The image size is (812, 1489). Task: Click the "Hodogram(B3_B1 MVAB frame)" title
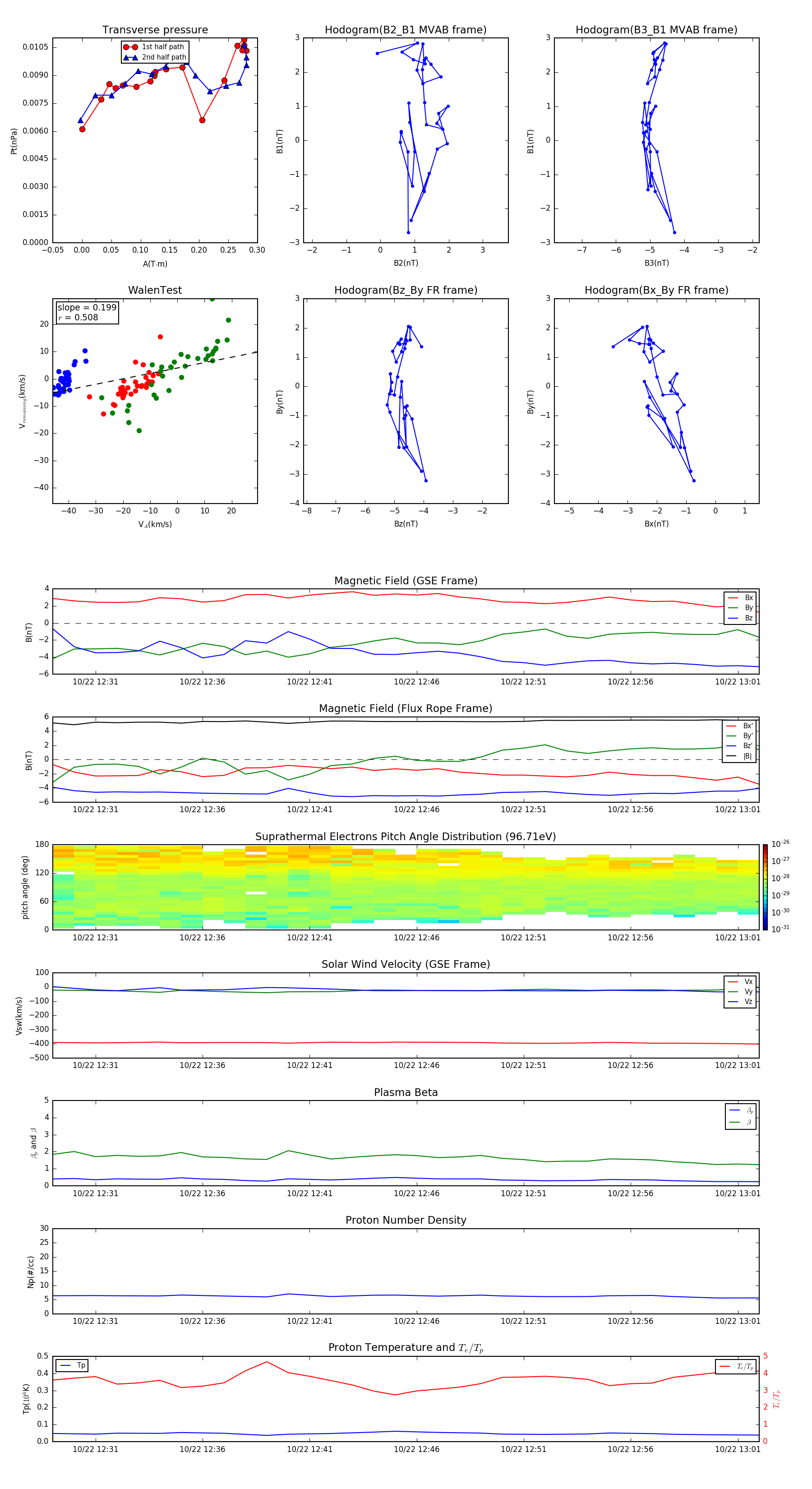[656, 30]
